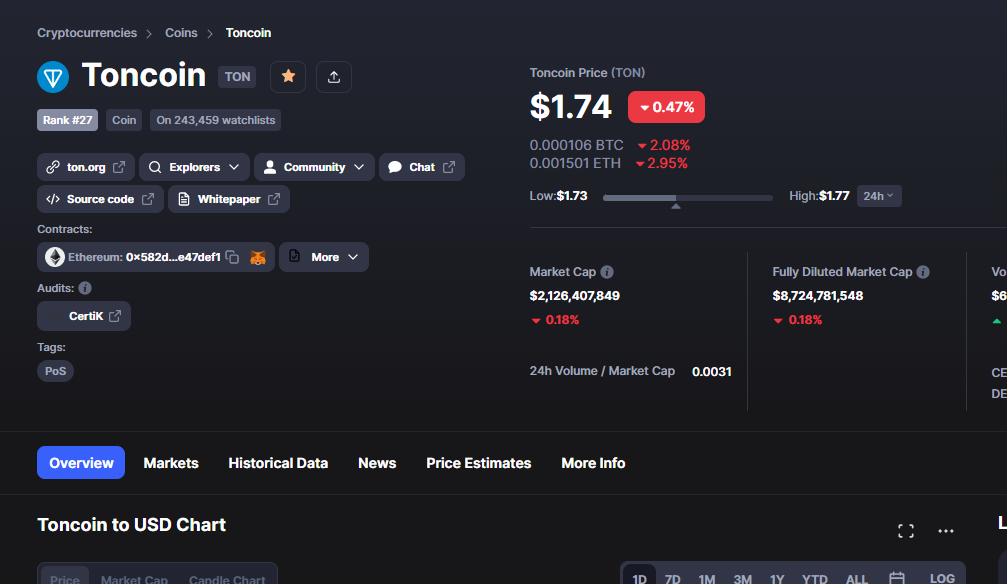Select the YTD chart range
Image resolution: width=1007 pixels, height=584 pixels.
point(814,579)
